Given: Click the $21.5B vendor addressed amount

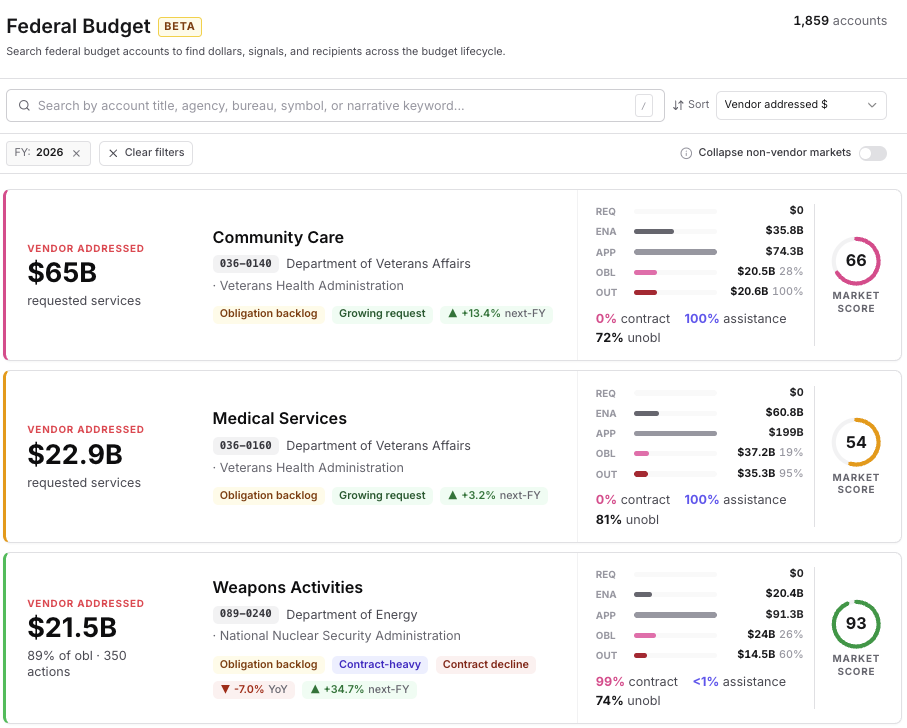Looking at the screenshot, I should [x=72, y=628].
